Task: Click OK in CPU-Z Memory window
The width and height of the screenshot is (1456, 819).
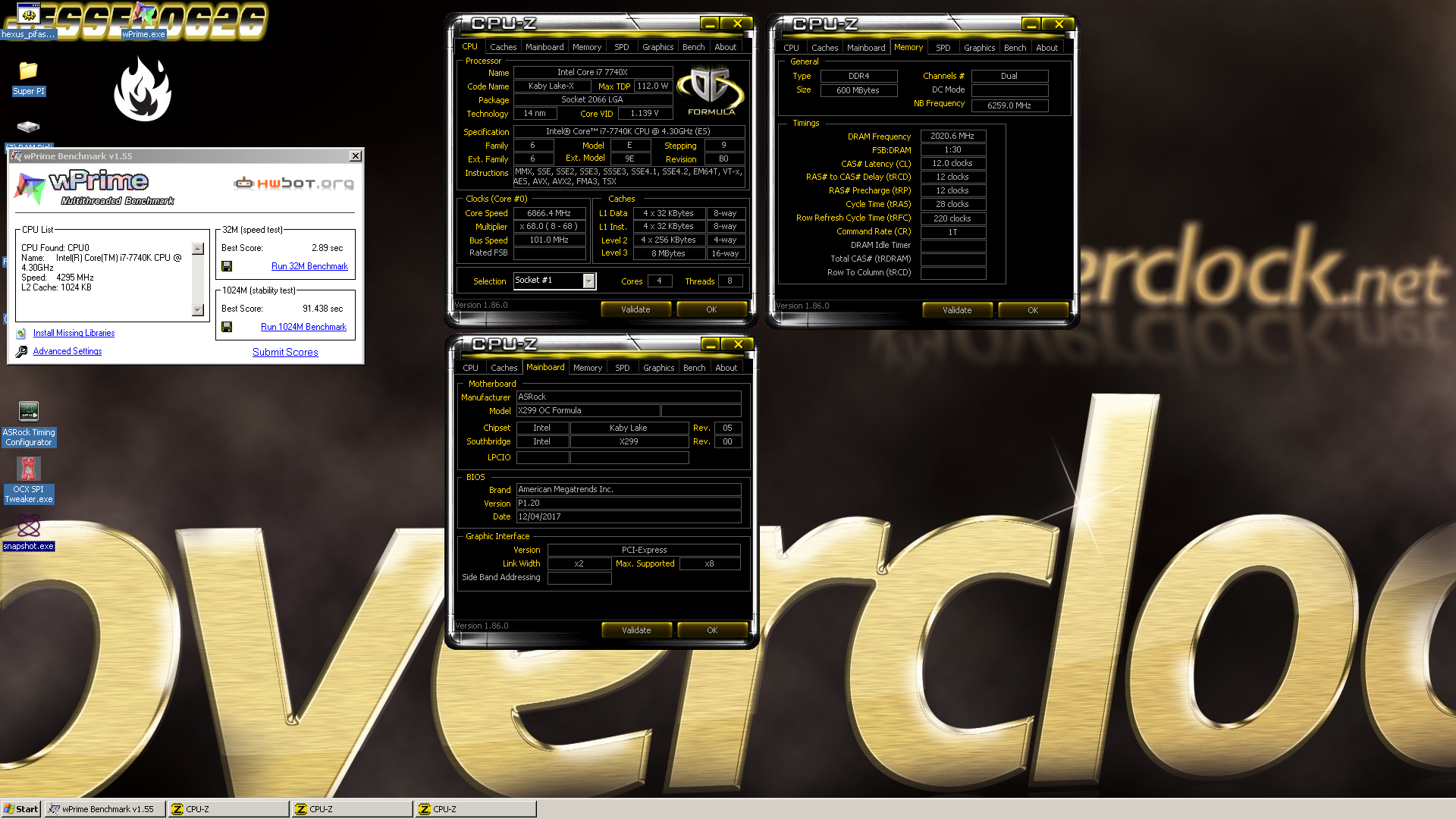Action: point(1033,310)
